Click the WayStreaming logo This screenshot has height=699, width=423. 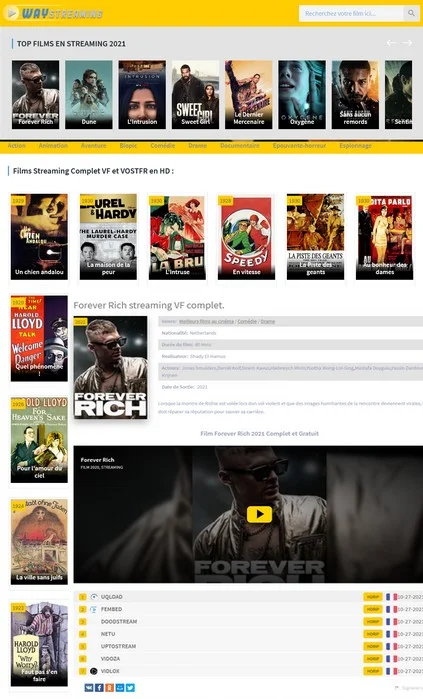[x=53, y=13]
